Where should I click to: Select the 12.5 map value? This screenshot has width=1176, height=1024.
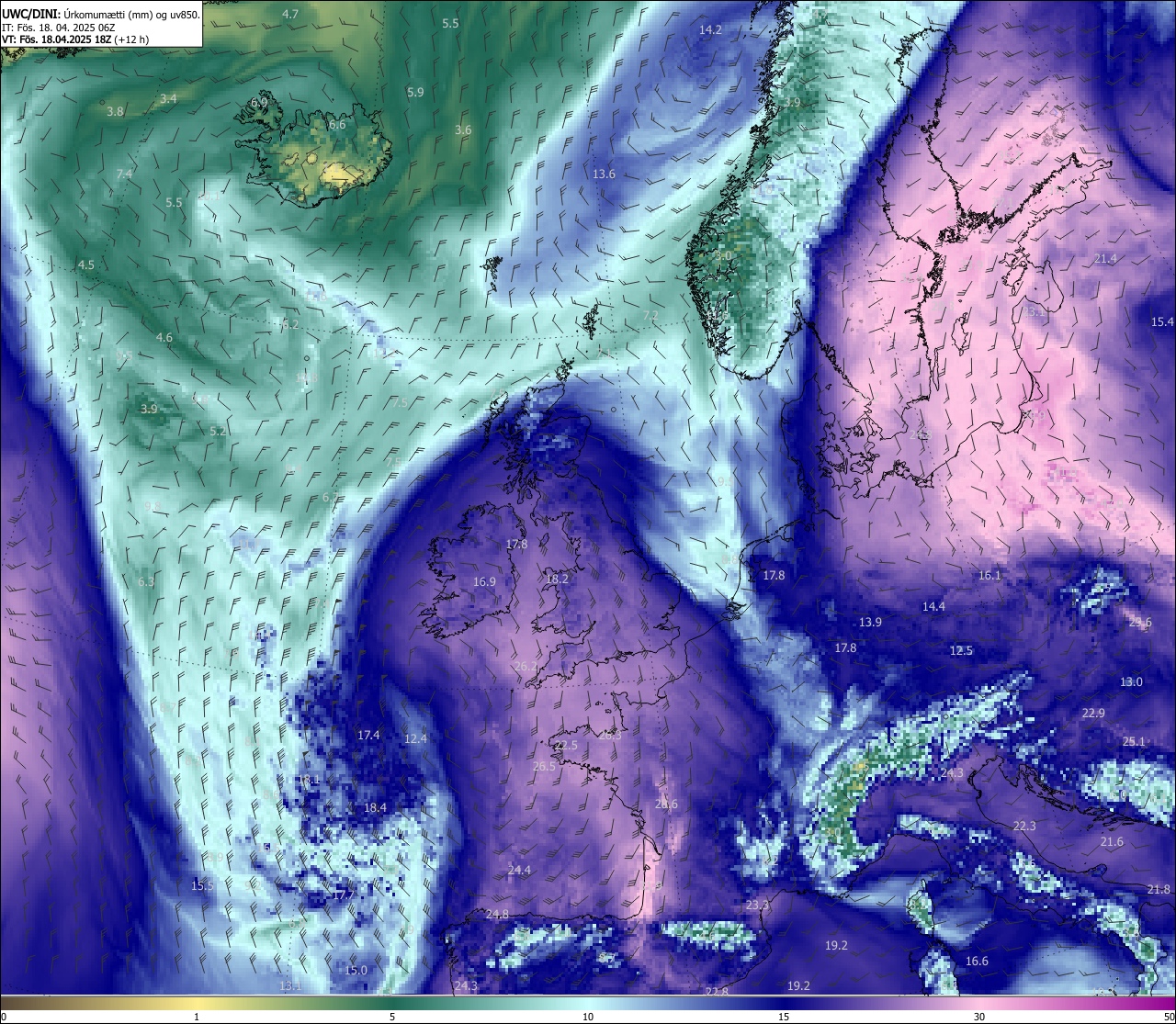click(x=961, y=650)
